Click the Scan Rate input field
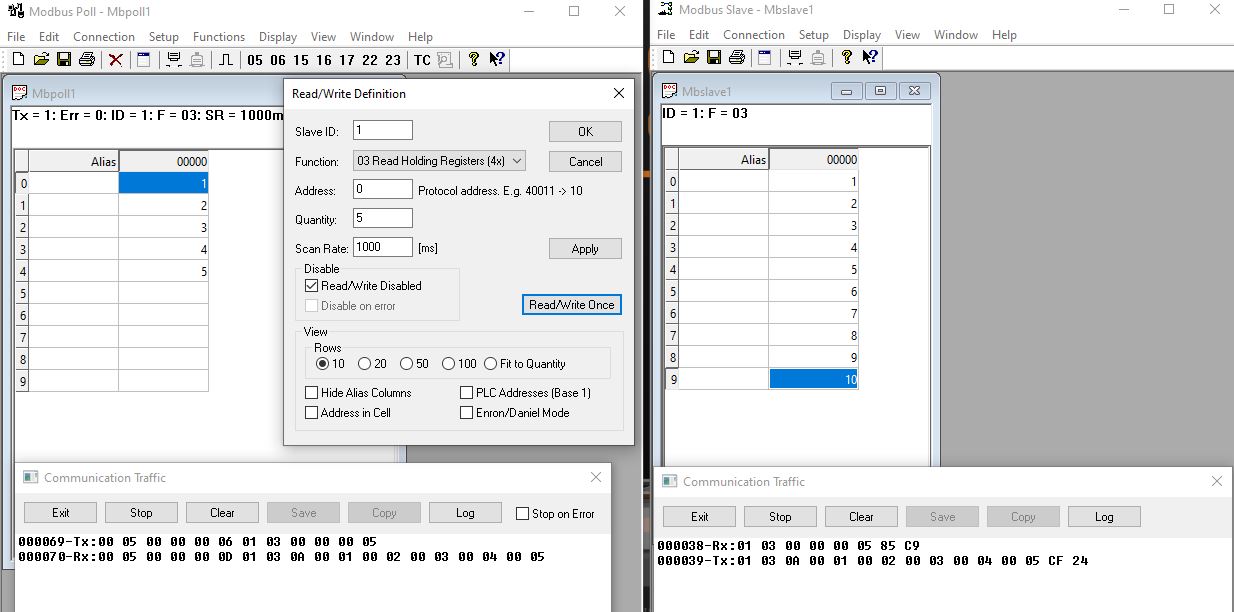This screenshot has height=612, width=1234. click(x=383, y=247)
